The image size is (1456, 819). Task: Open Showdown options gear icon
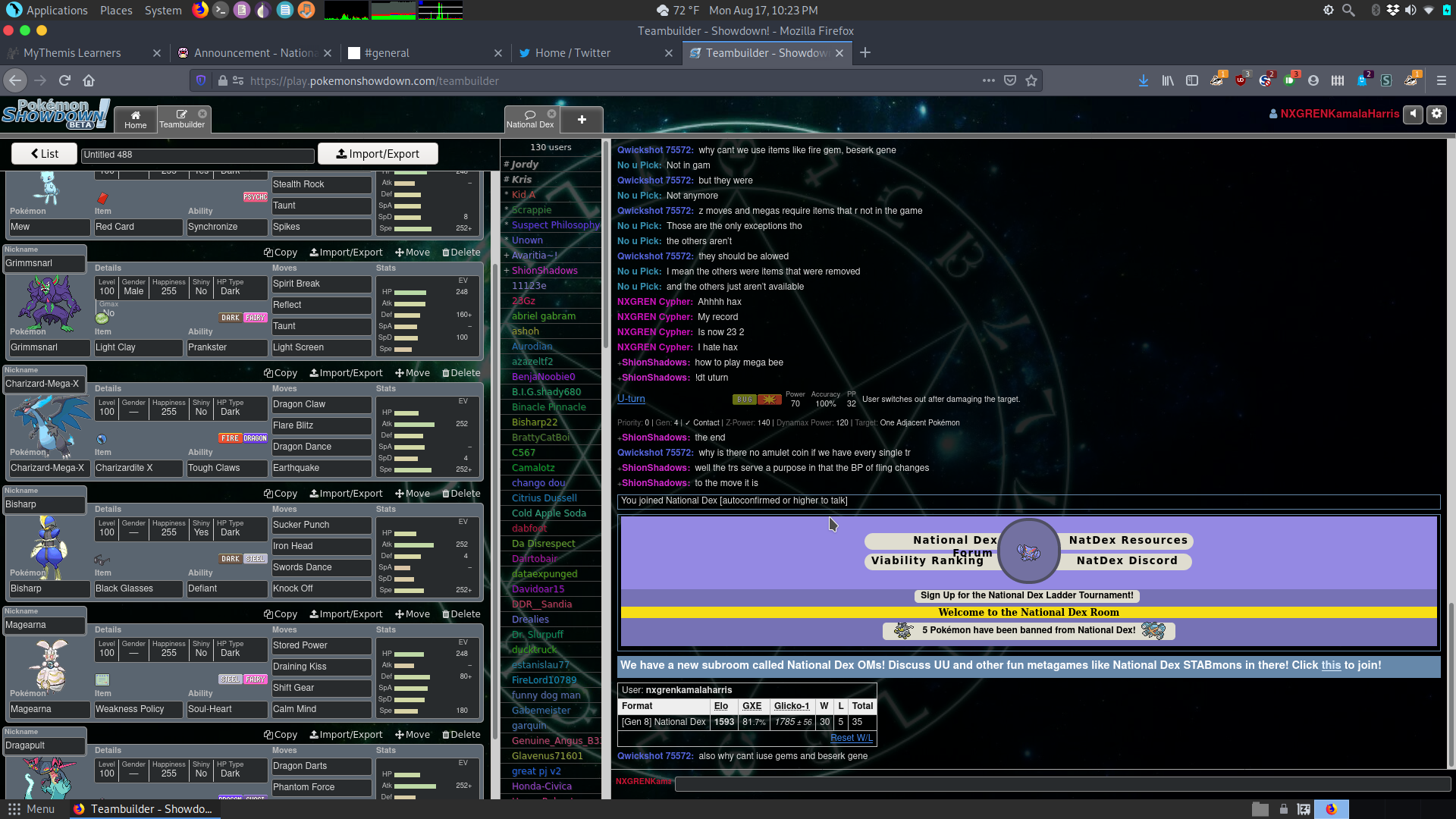click(x=1437, y=114)
